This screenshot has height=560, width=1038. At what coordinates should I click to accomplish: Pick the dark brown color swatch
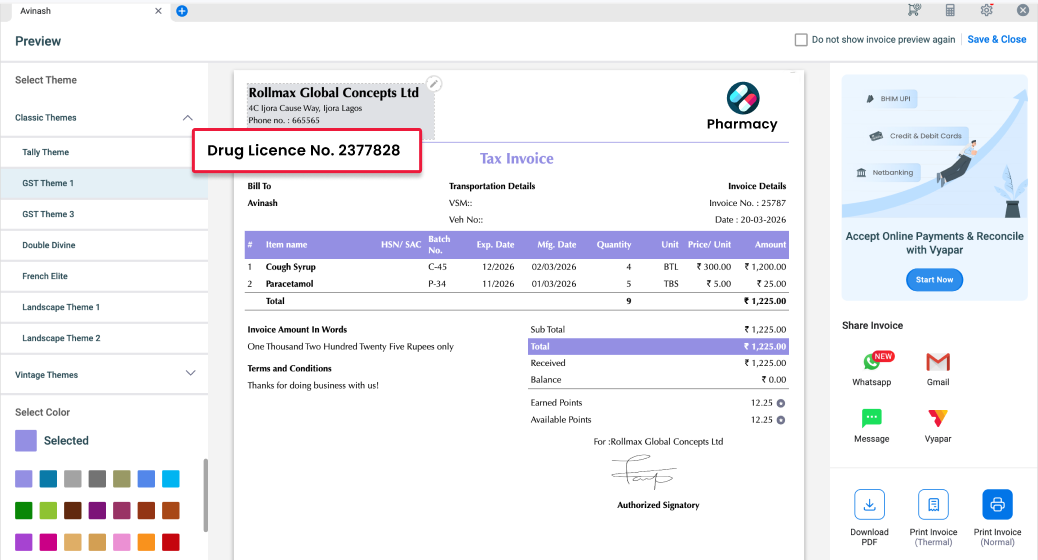(x=73, y=510)
